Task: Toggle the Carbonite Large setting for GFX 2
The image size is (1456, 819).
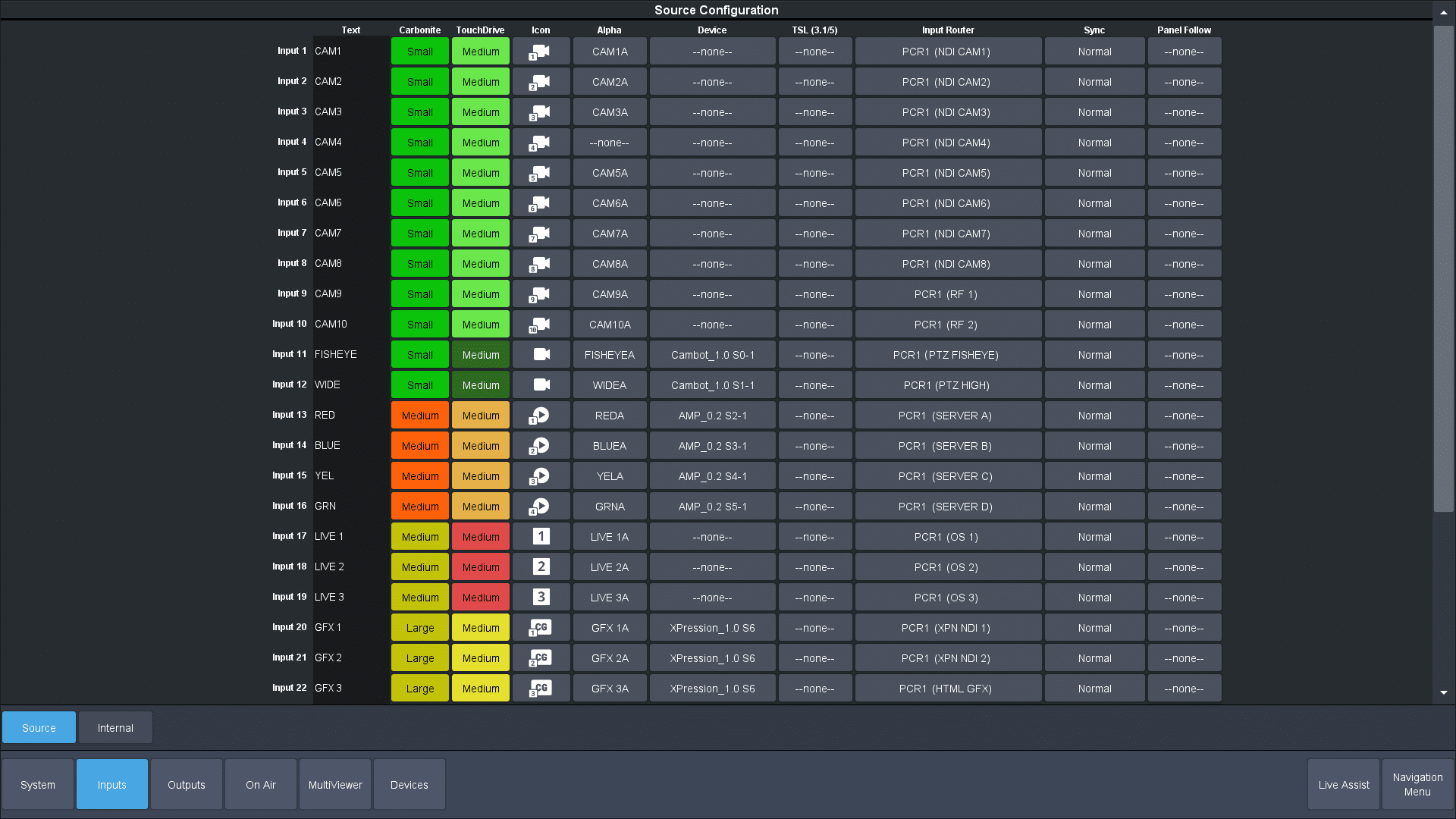Action: 420,658
